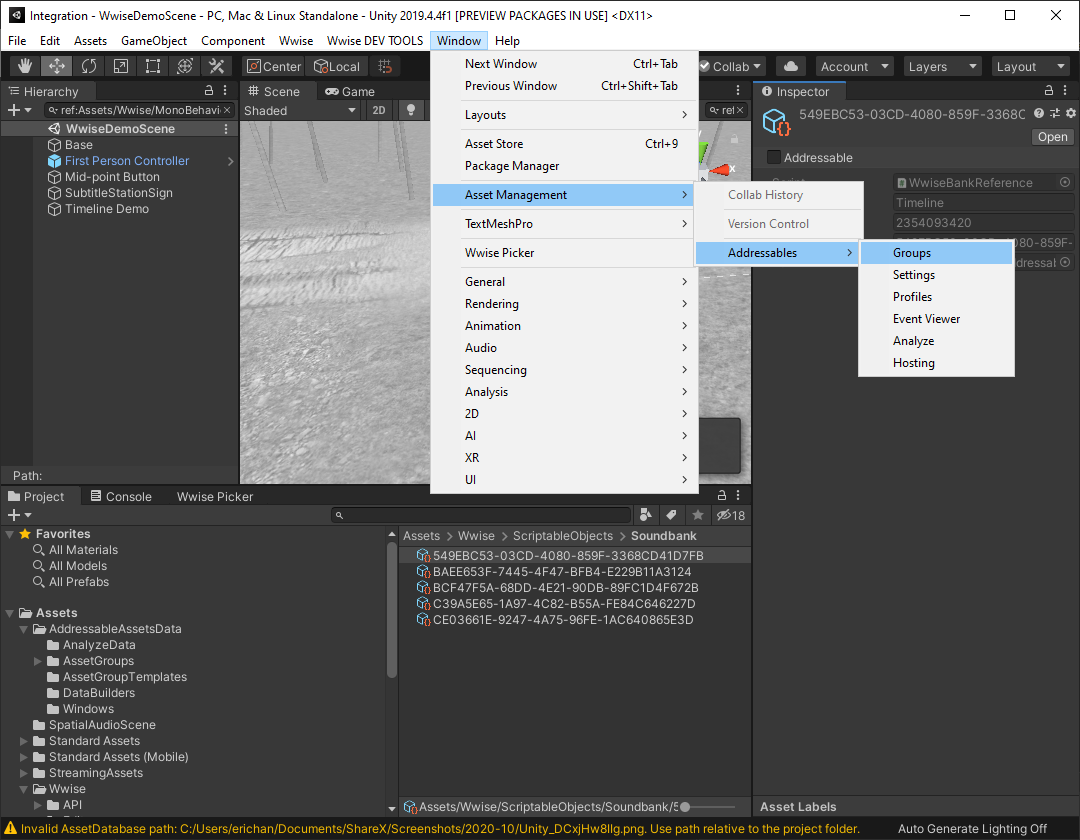Image resolution: width=1080 pixels, height=840 pixels.
Task: Select Groups in Addressables submenu
Action: click(912, 253)
